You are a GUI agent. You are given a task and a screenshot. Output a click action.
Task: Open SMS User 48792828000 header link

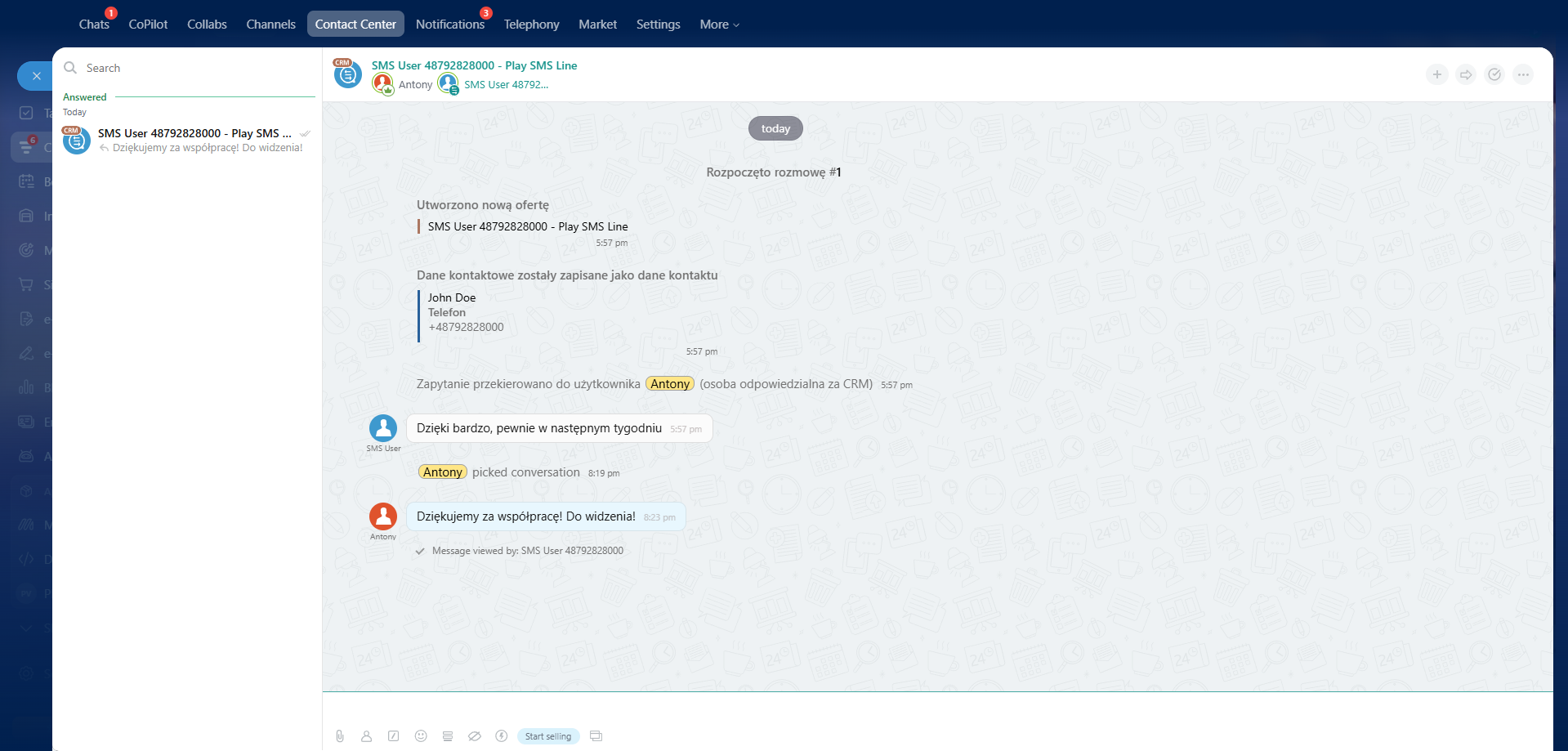pyautogui.click(x=474, y=65)
